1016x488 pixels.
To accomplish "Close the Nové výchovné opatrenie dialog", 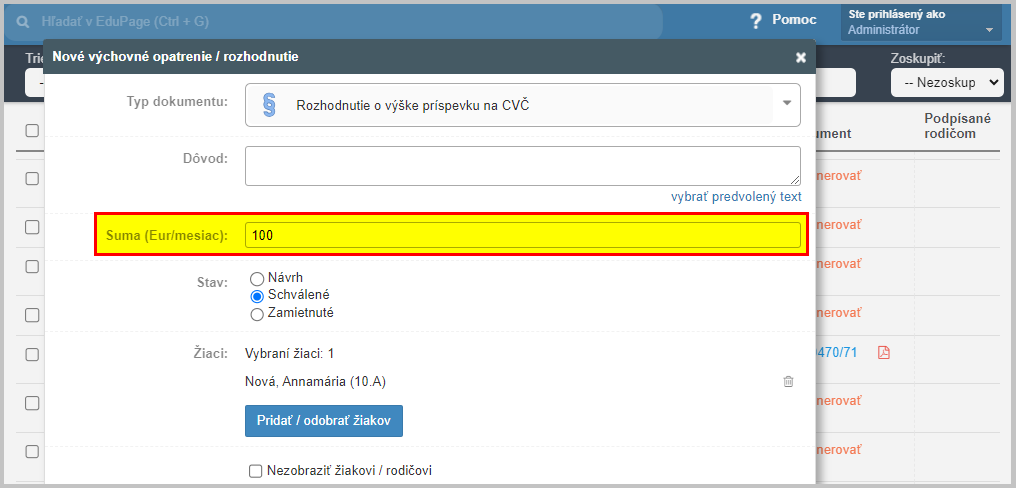I will [x=801, y=58].
